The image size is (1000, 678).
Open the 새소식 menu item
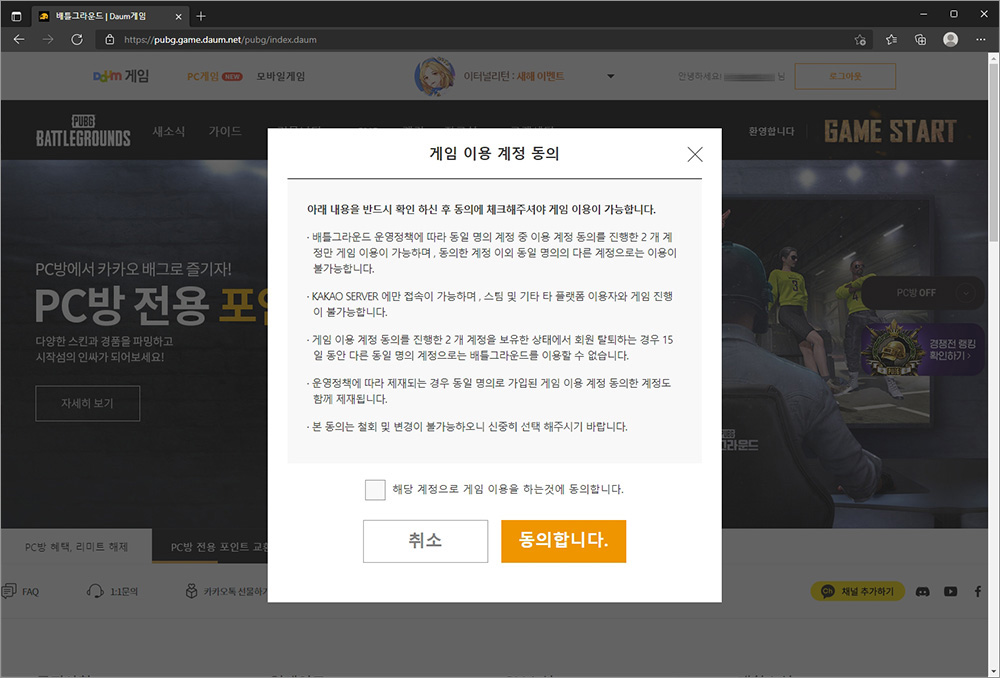(168, 131)
